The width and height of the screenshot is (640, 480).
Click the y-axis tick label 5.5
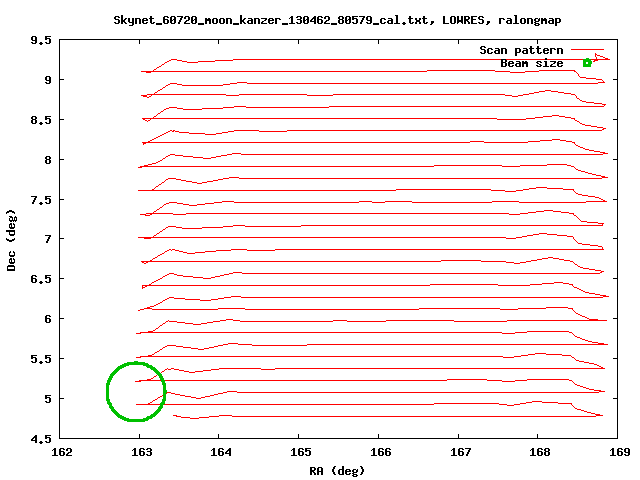(x=41, y=358)
